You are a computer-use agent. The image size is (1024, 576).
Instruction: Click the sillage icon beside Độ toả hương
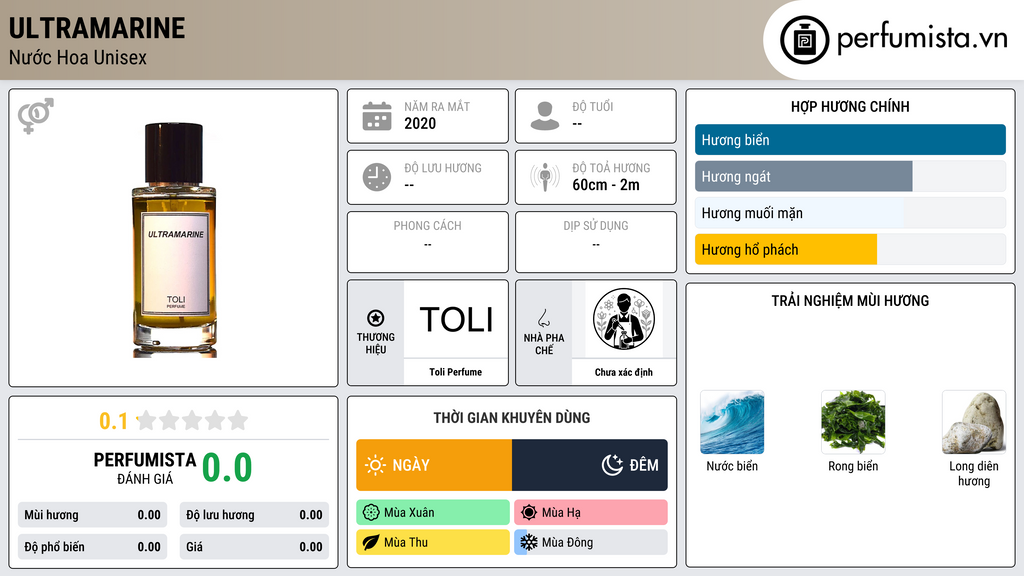(545, 177)
